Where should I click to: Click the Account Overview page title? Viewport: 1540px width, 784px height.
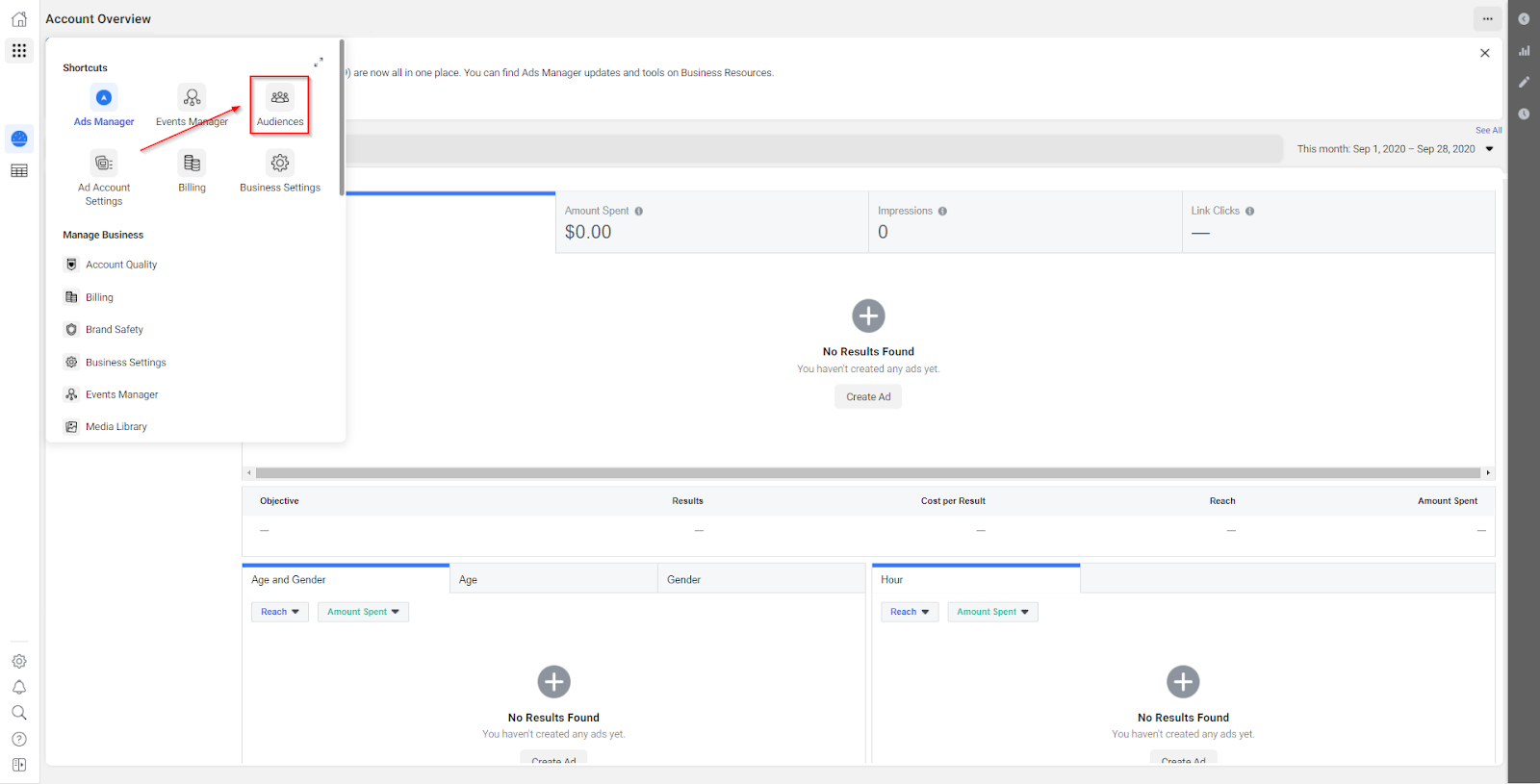[x=98, y=19]
